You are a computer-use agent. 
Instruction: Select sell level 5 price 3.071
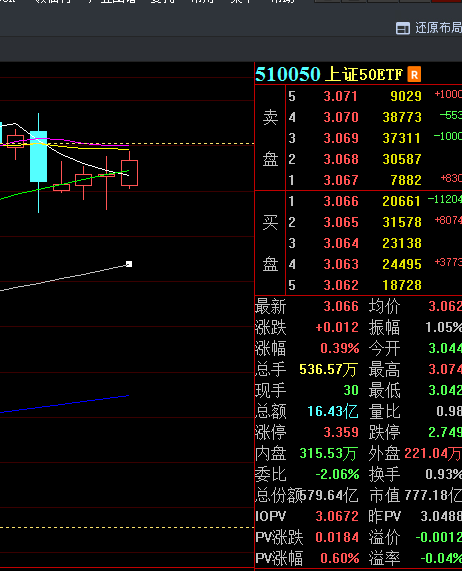[x=341, y=96]
